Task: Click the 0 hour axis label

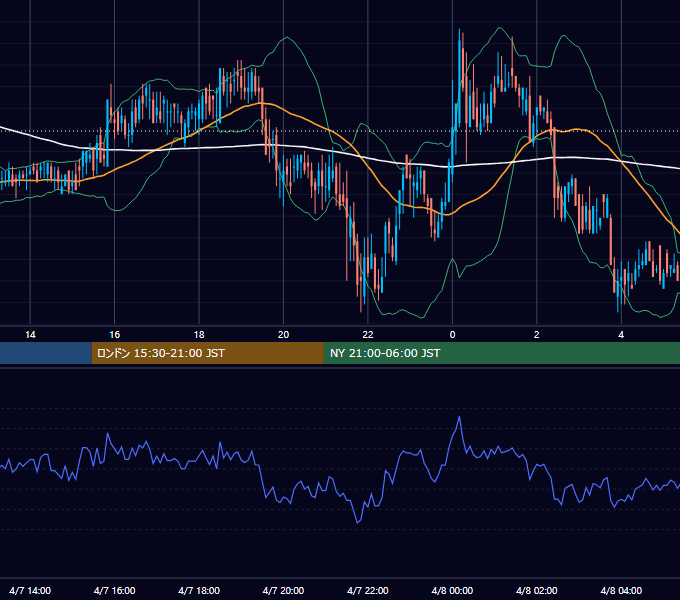Action: [x=452, y=334]
